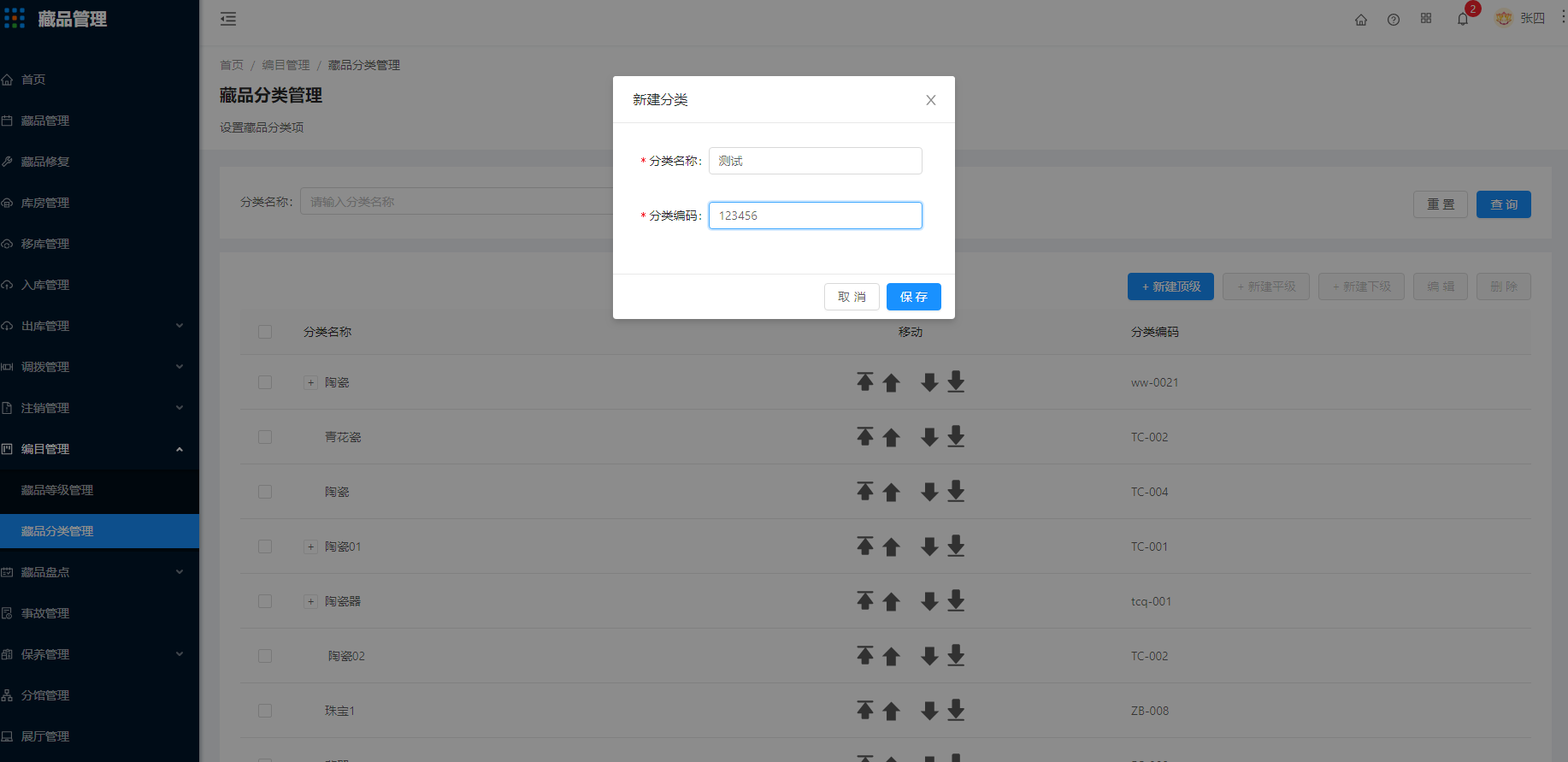Open the help question mark icon
Image resolution: width=1568 pixels, height=762 pixels.
(1394, 20)
